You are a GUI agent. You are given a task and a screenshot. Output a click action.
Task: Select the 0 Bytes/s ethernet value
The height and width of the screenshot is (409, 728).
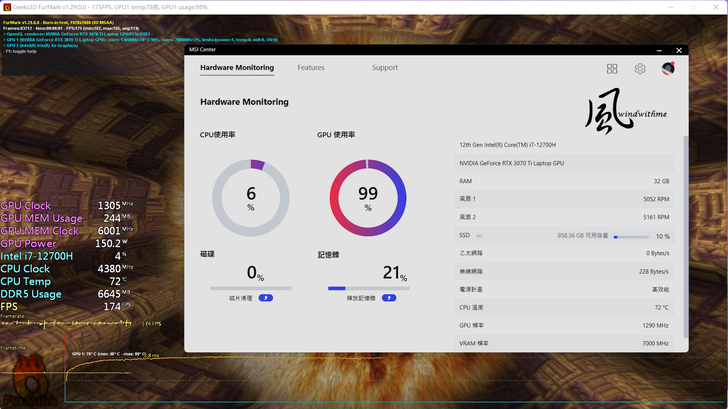pyautogui.click(x=657, y=253)
